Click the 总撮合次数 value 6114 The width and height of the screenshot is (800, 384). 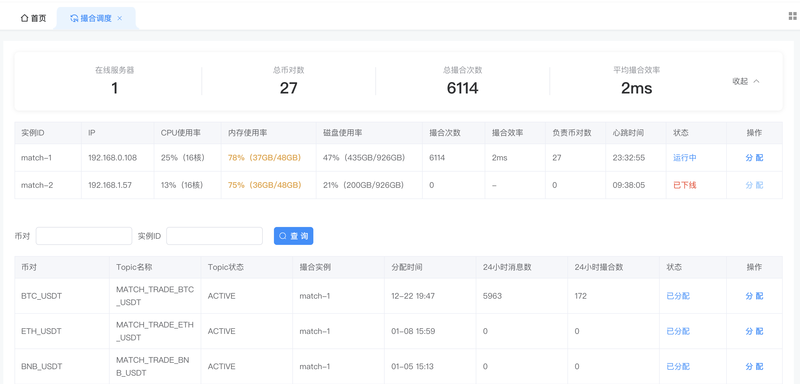click(x=462, y=88)
